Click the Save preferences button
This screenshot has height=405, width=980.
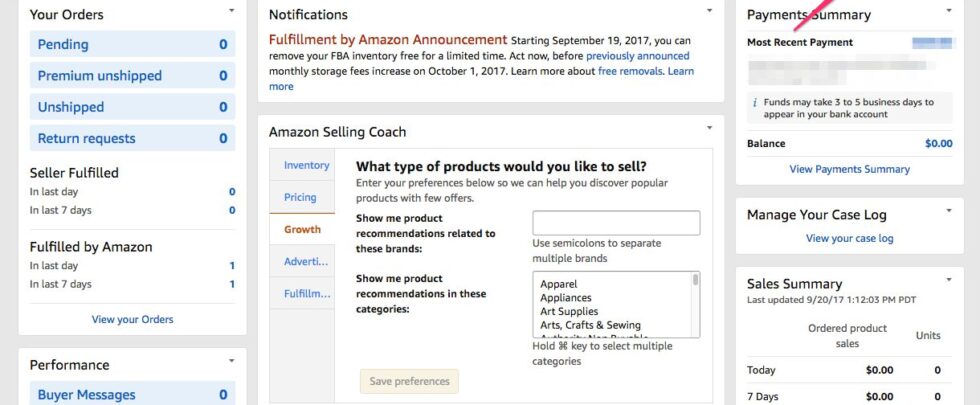coord(409,381)
